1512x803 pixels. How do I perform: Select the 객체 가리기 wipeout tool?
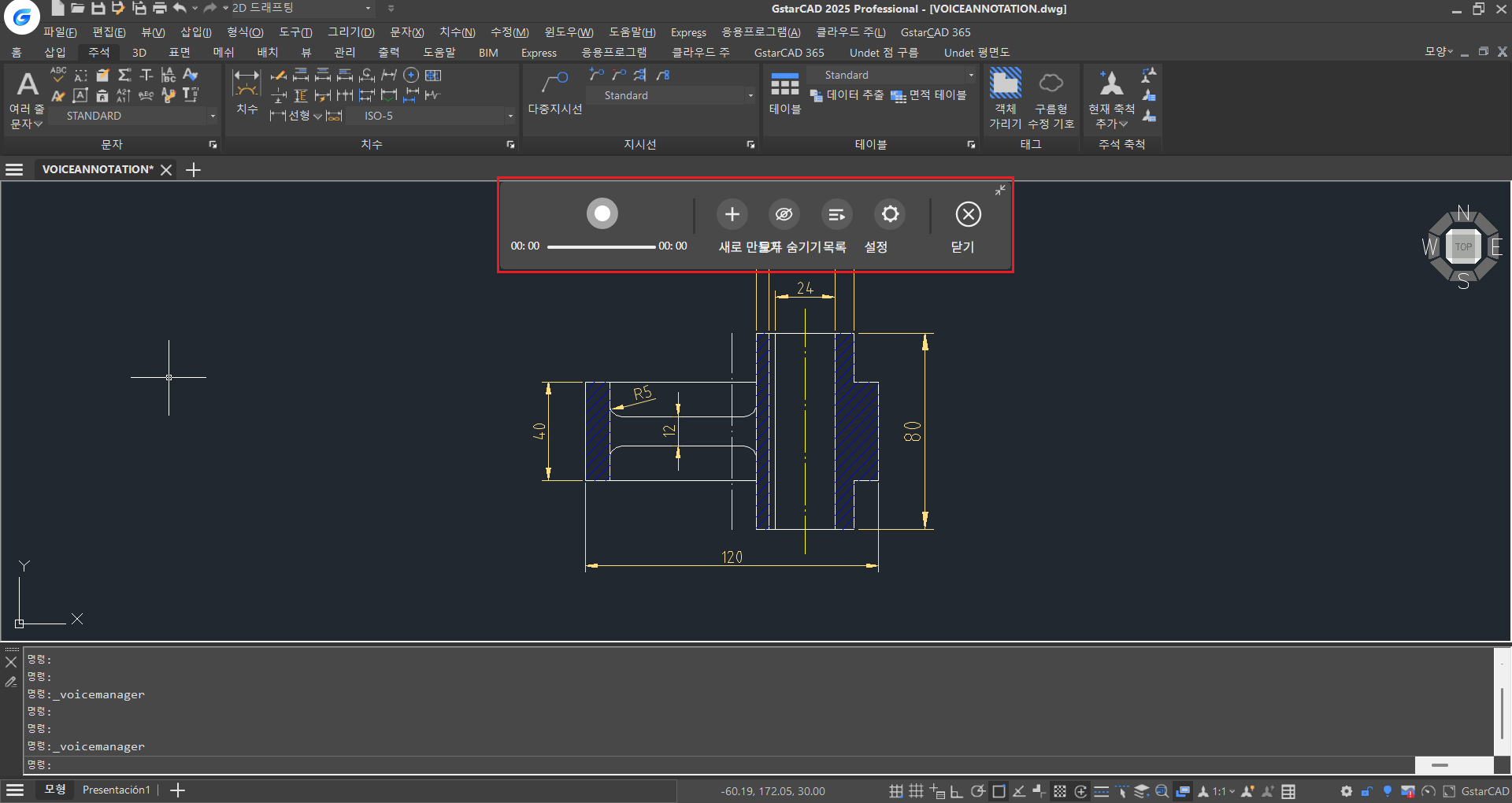tap(1006, 98)
